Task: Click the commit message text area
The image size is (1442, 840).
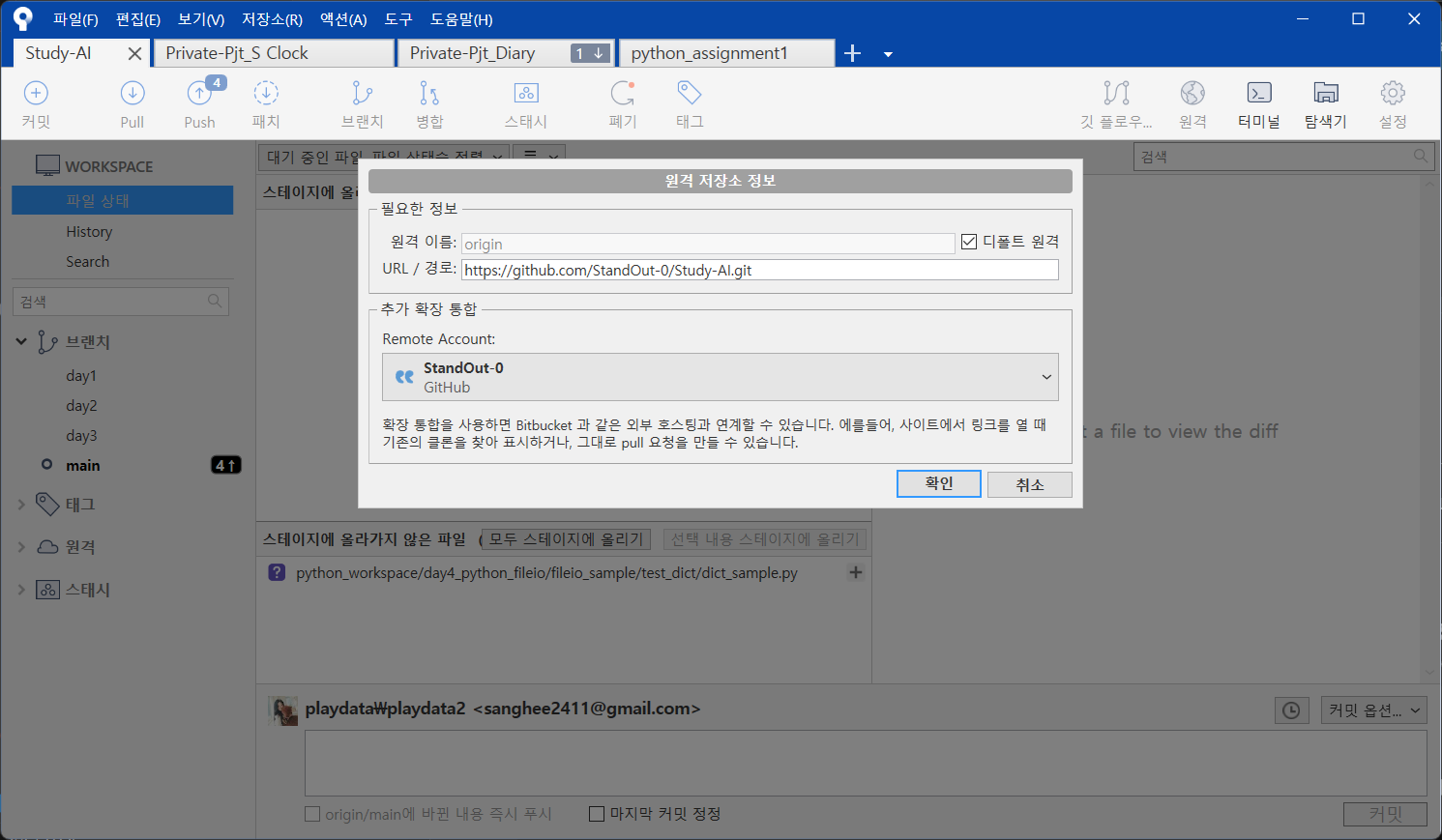Action: (x=866, y=763)
